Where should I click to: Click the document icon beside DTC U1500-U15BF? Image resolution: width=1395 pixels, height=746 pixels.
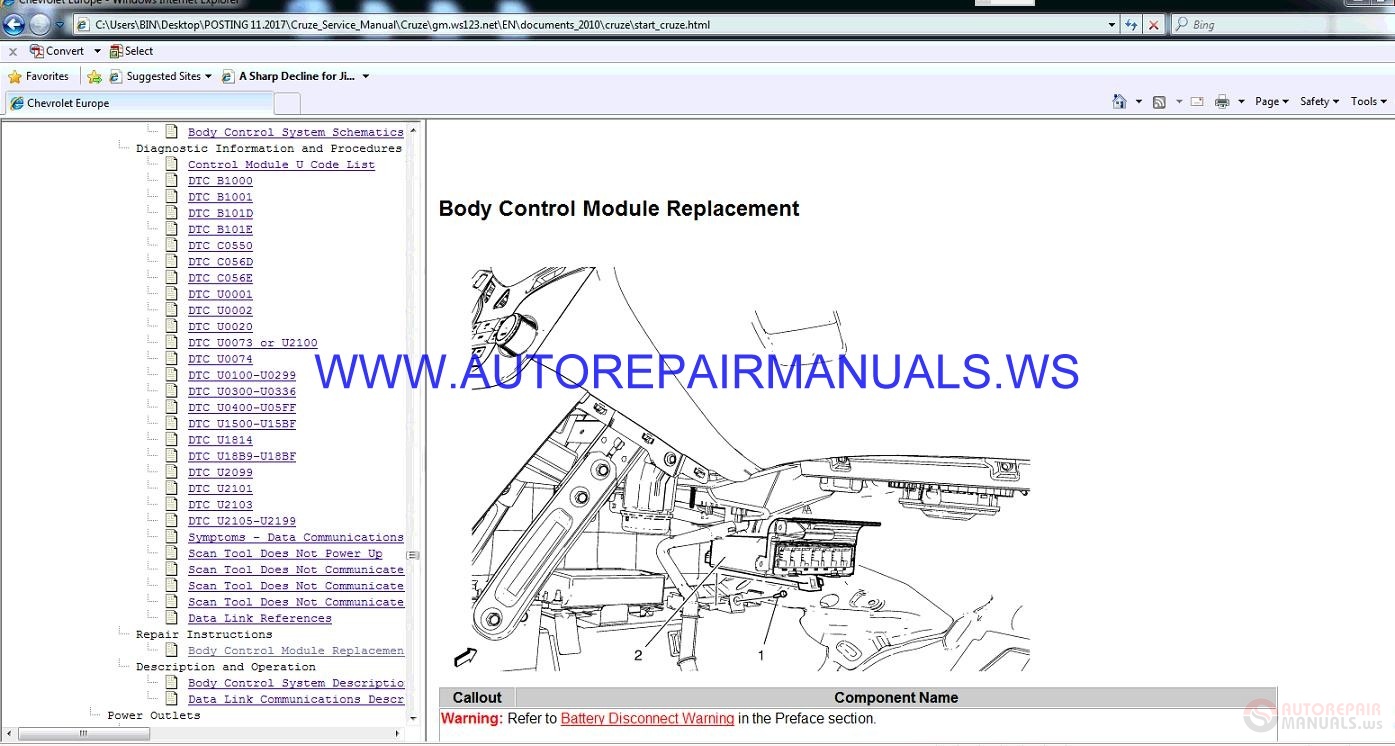click(172, 423)
